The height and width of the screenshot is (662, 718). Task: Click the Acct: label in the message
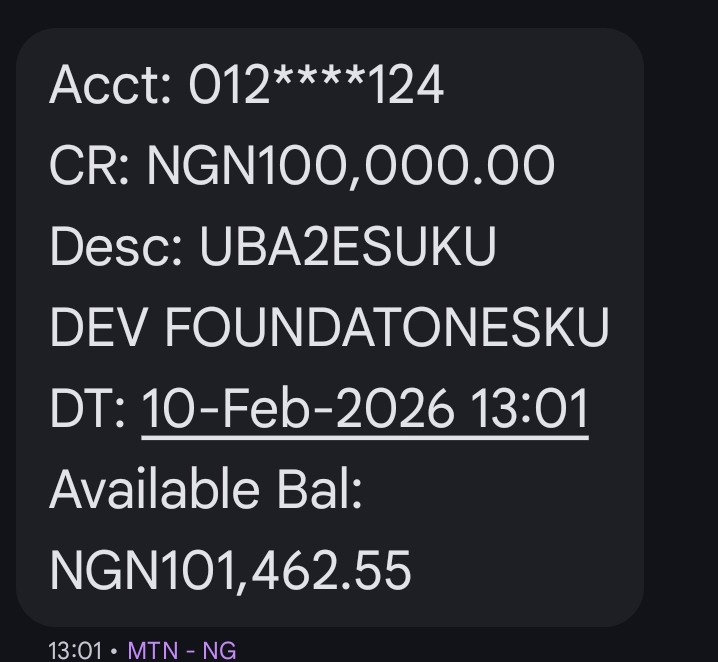pos(112,86)
